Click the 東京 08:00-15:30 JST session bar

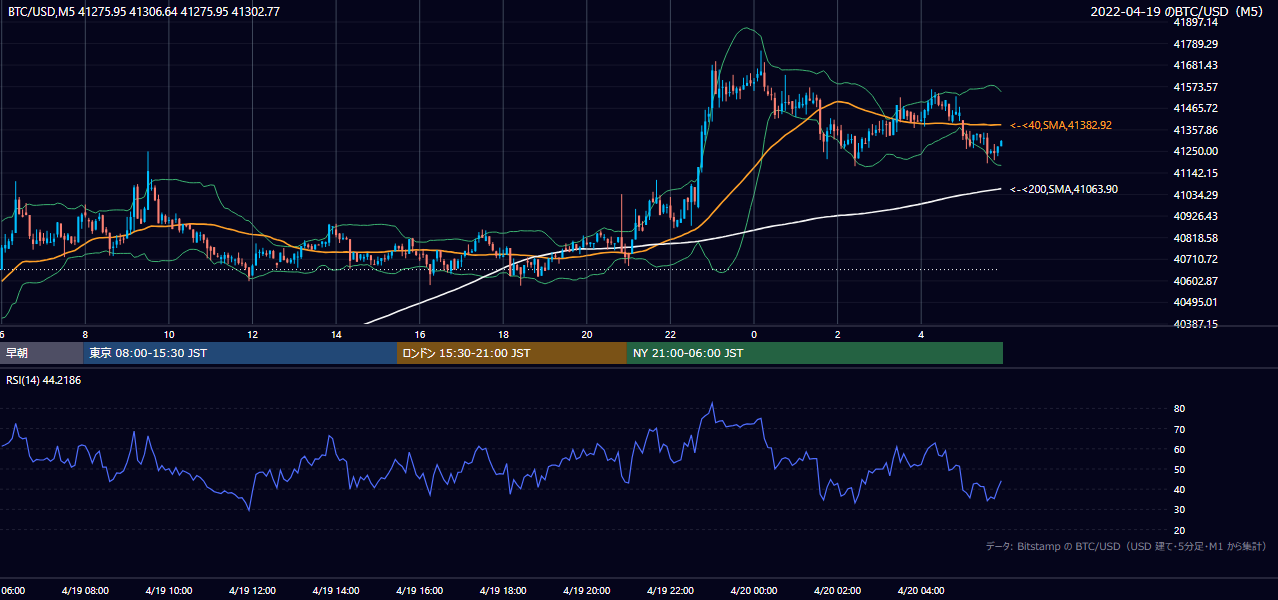pyautogui.click(x=240, y=353)
